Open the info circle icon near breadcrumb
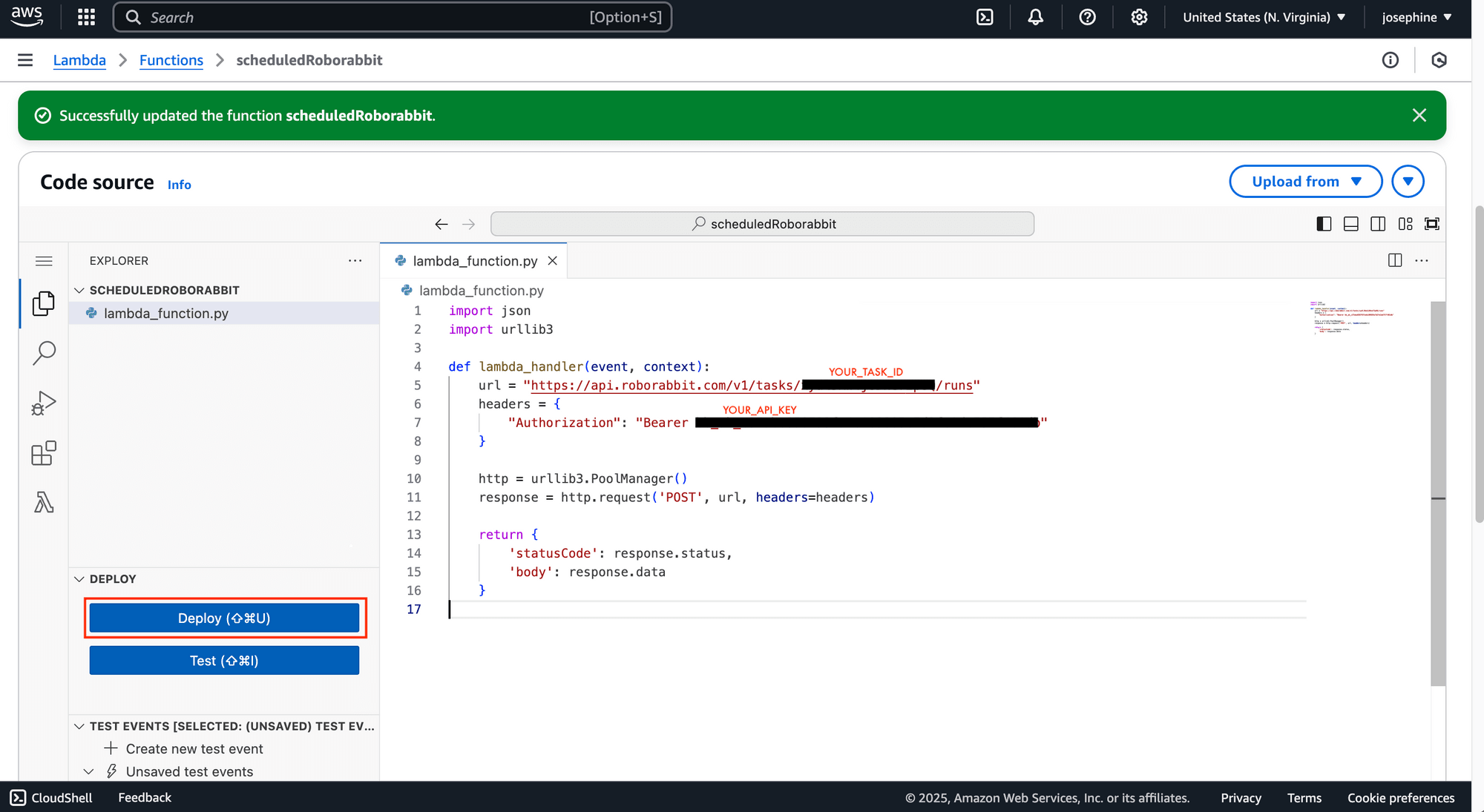1484x812 pixels. (1391, 60)
